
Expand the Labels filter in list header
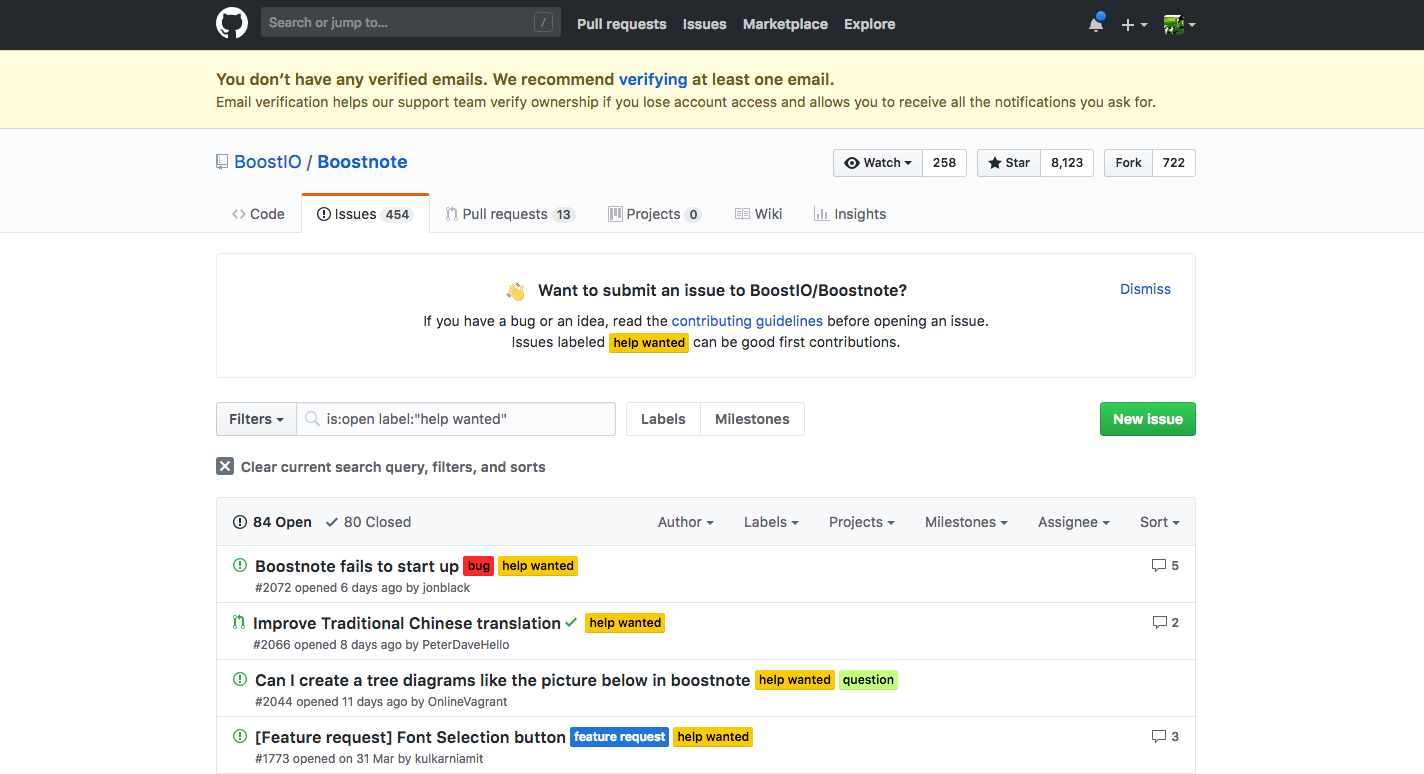click(771, 522)
